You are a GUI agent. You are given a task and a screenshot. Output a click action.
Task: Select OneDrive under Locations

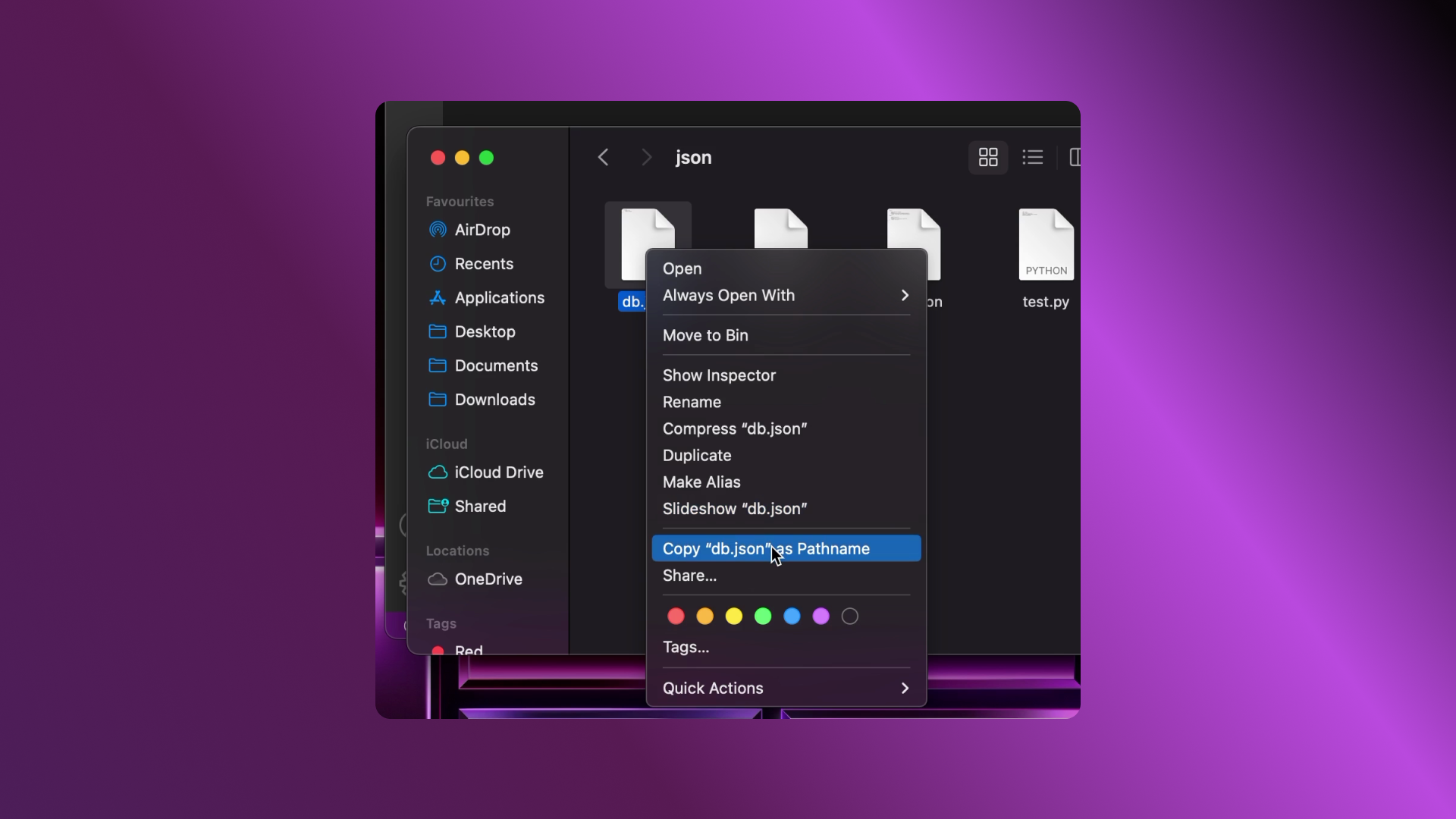pos(489,579)
